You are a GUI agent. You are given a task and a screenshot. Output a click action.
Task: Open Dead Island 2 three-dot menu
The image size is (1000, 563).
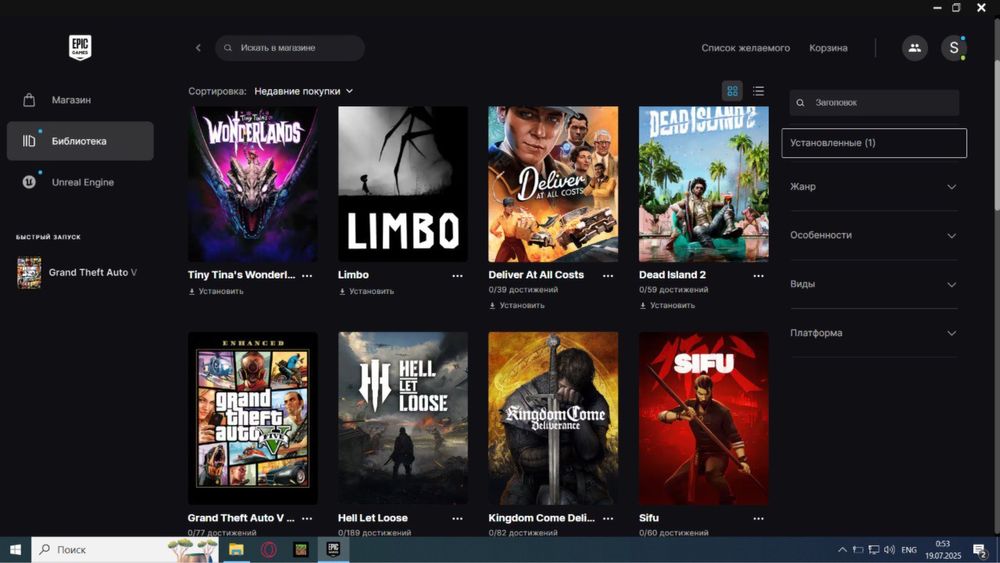pyautogui.click(x=758, y=275)
